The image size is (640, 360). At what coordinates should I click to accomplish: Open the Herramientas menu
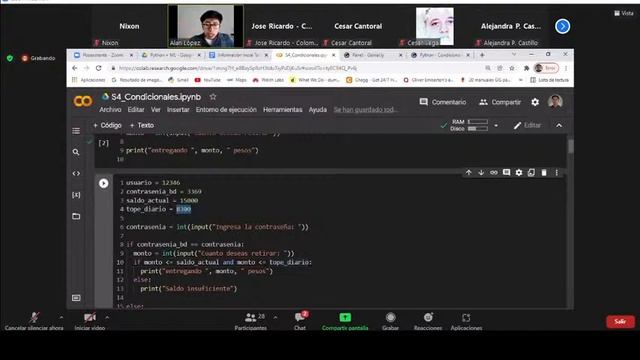tap(282, 110)
